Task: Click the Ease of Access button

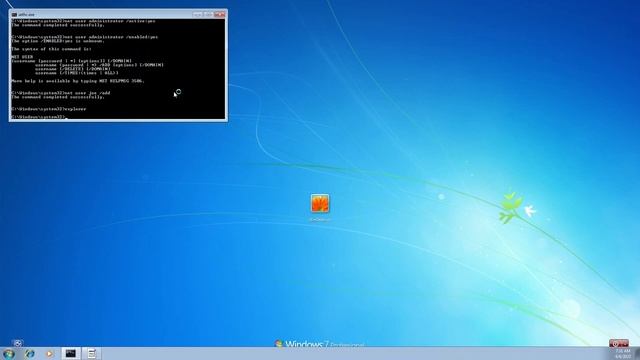Action: point(18,343)
